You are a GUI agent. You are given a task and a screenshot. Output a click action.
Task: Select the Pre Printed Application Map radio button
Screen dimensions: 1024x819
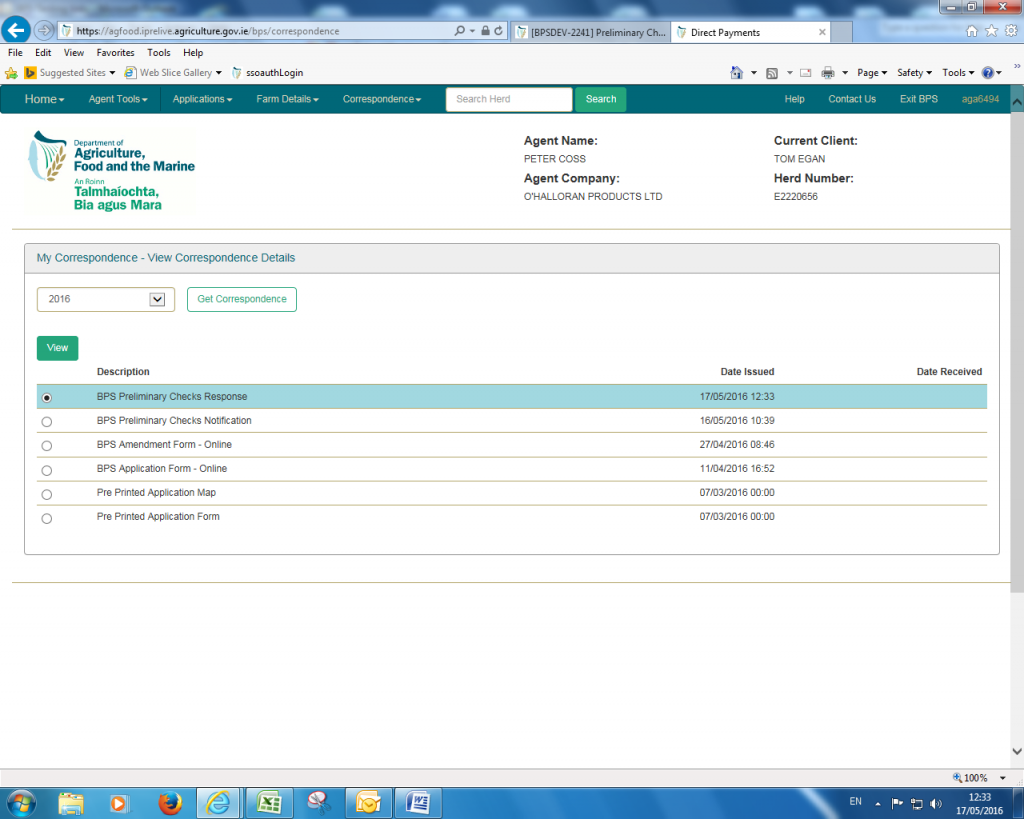[47, 495]
